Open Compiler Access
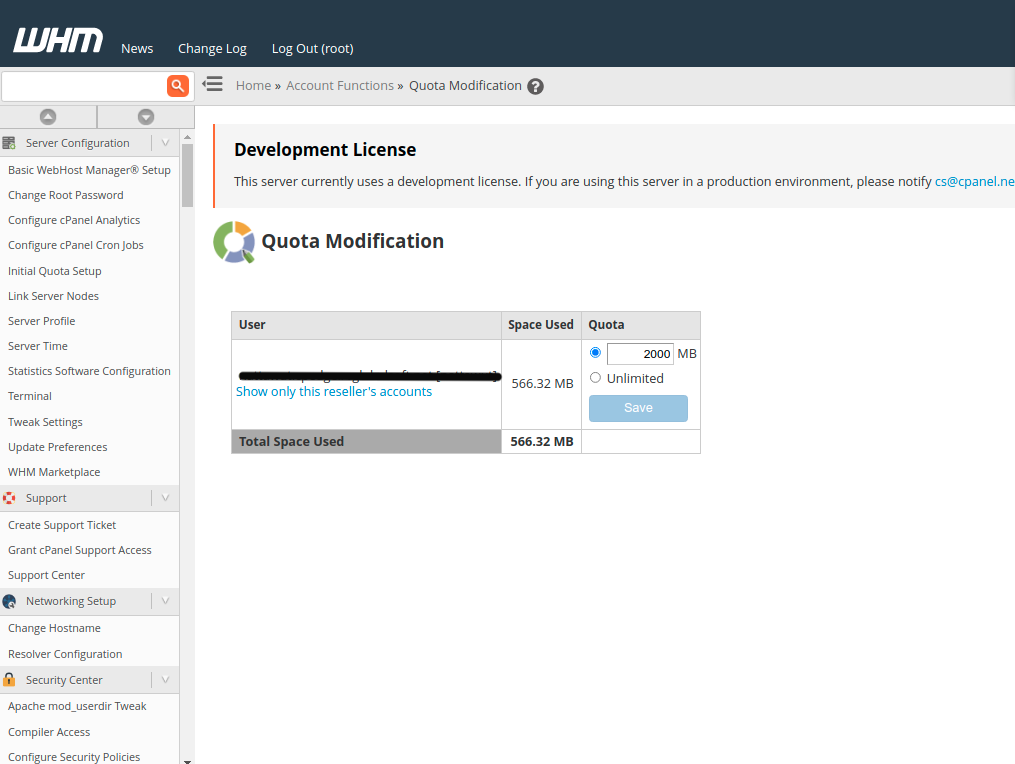Image resolution: width=1015 pixels, height=764 pixels. pos(49,732)
